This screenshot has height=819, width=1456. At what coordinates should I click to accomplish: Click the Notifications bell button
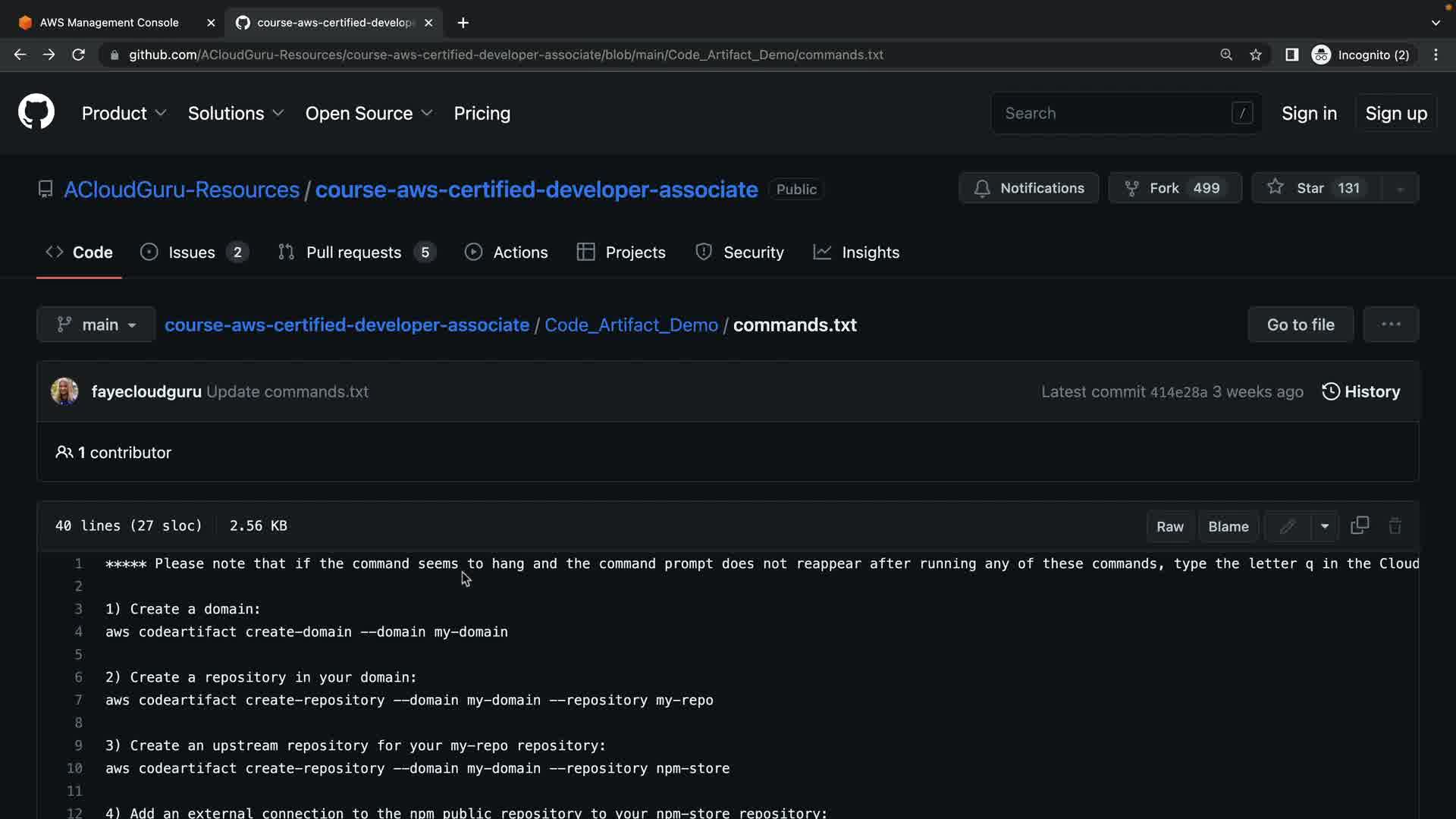[1028, 188]
